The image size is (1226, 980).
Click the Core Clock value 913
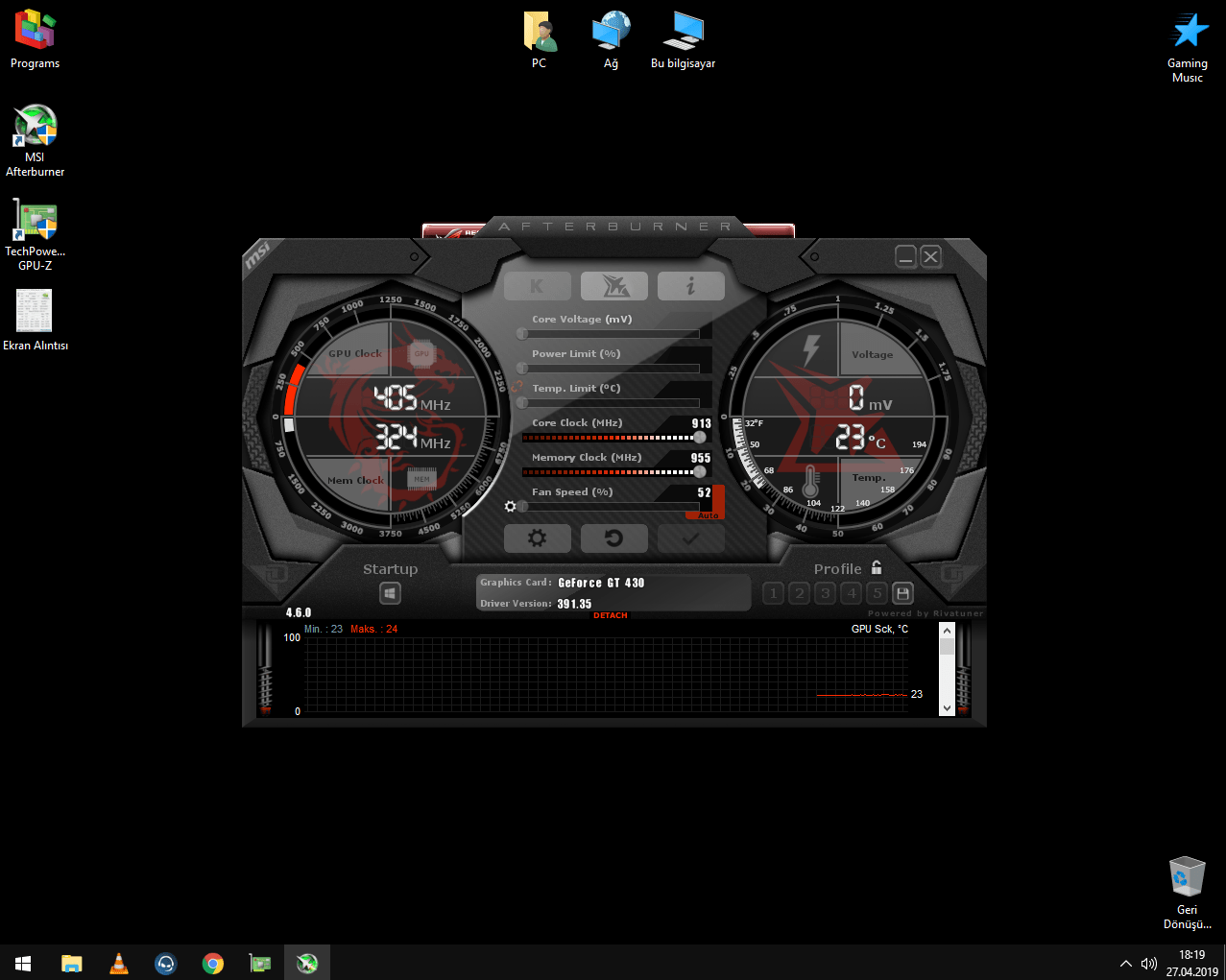[x=702, y=423]
